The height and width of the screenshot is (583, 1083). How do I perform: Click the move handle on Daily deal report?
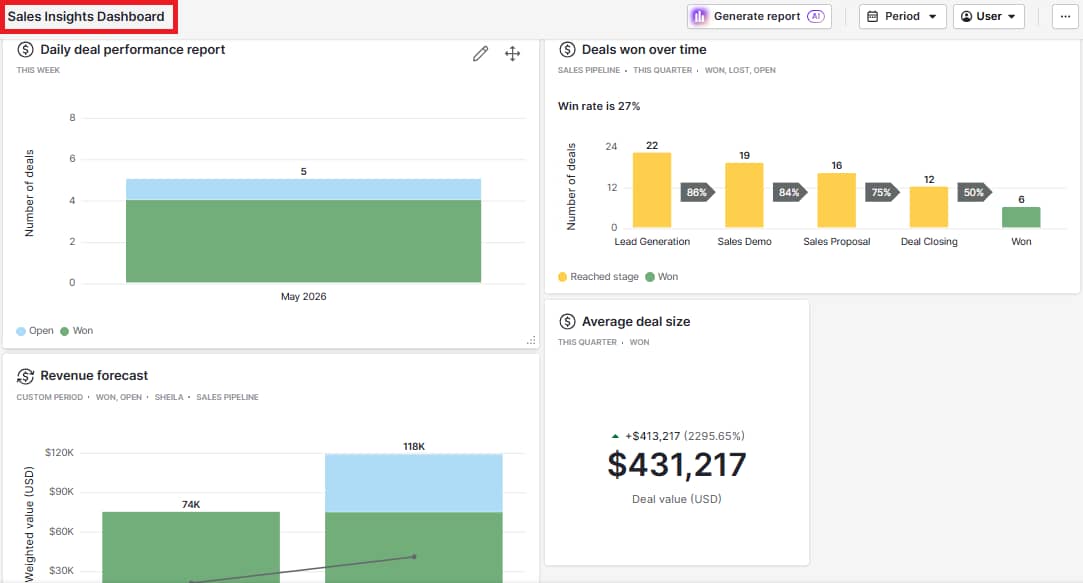(512, 54)
